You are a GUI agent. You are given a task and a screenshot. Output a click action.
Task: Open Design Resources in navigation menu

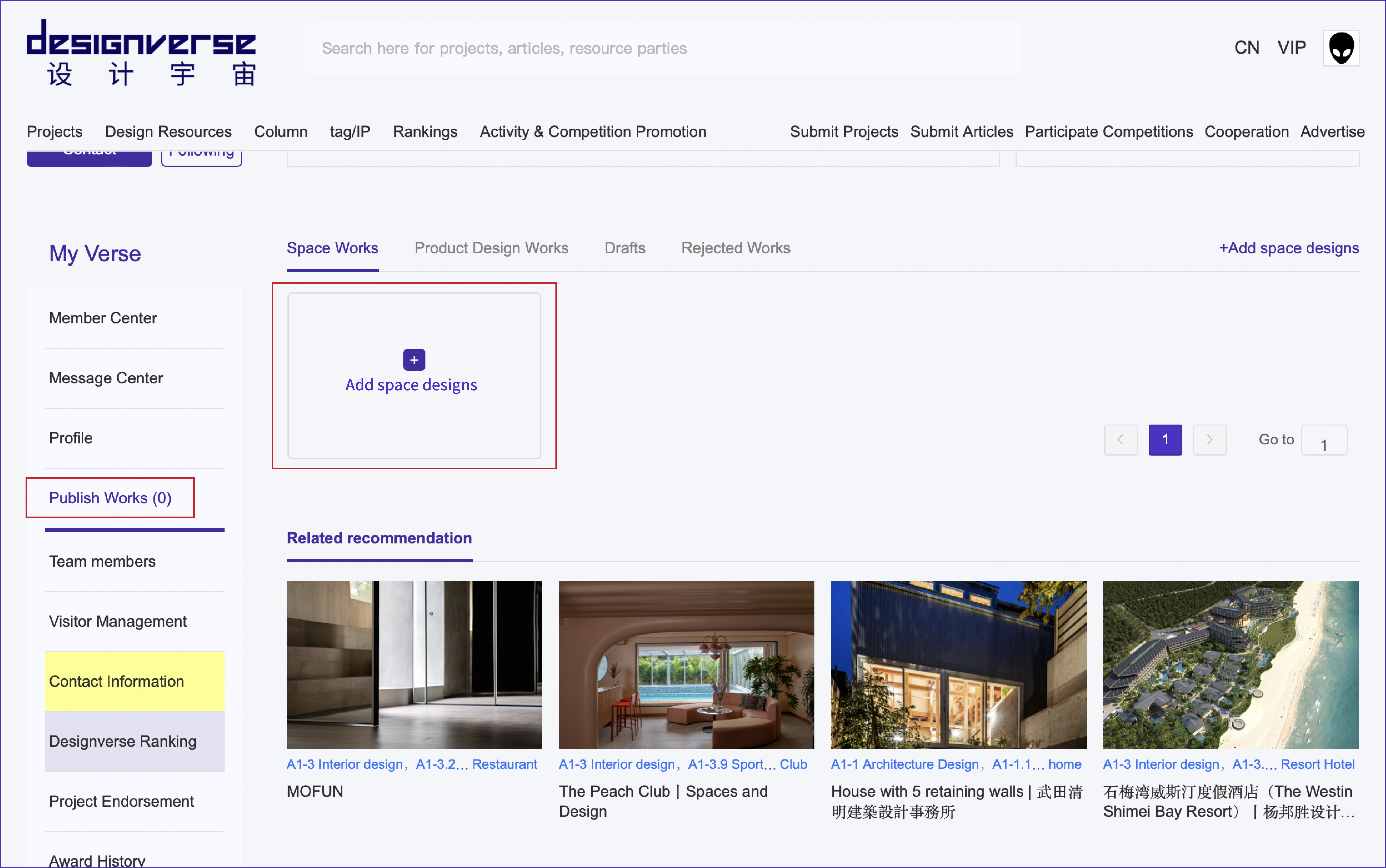tap(168, 131)
